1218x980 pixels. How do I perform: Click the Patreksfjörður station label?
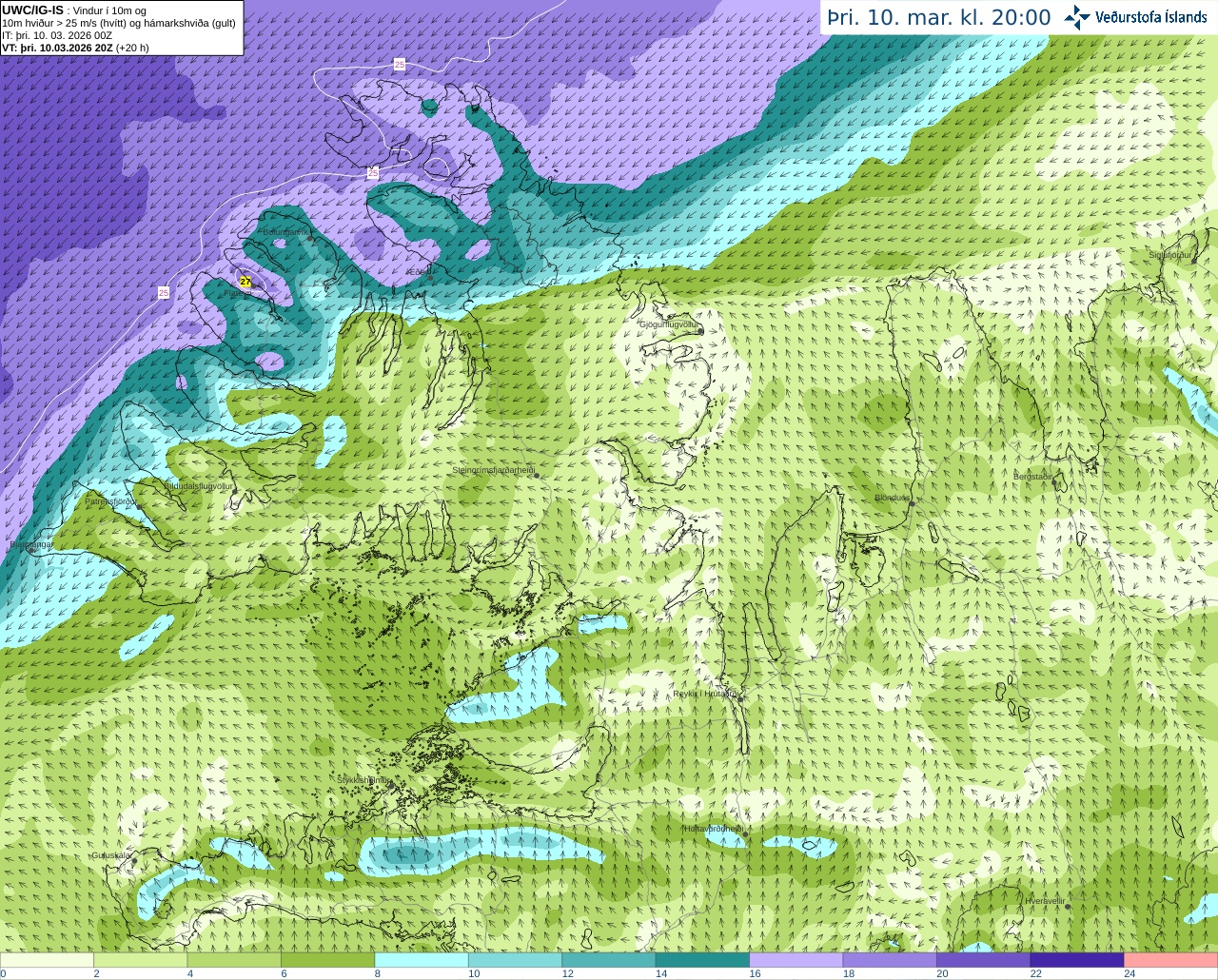pyautogui.click(x=110, y=500)
